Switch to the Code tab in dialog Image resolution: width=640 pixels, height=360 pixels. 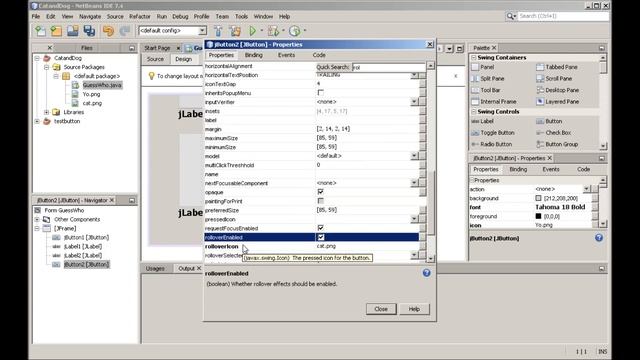[319, 55]
